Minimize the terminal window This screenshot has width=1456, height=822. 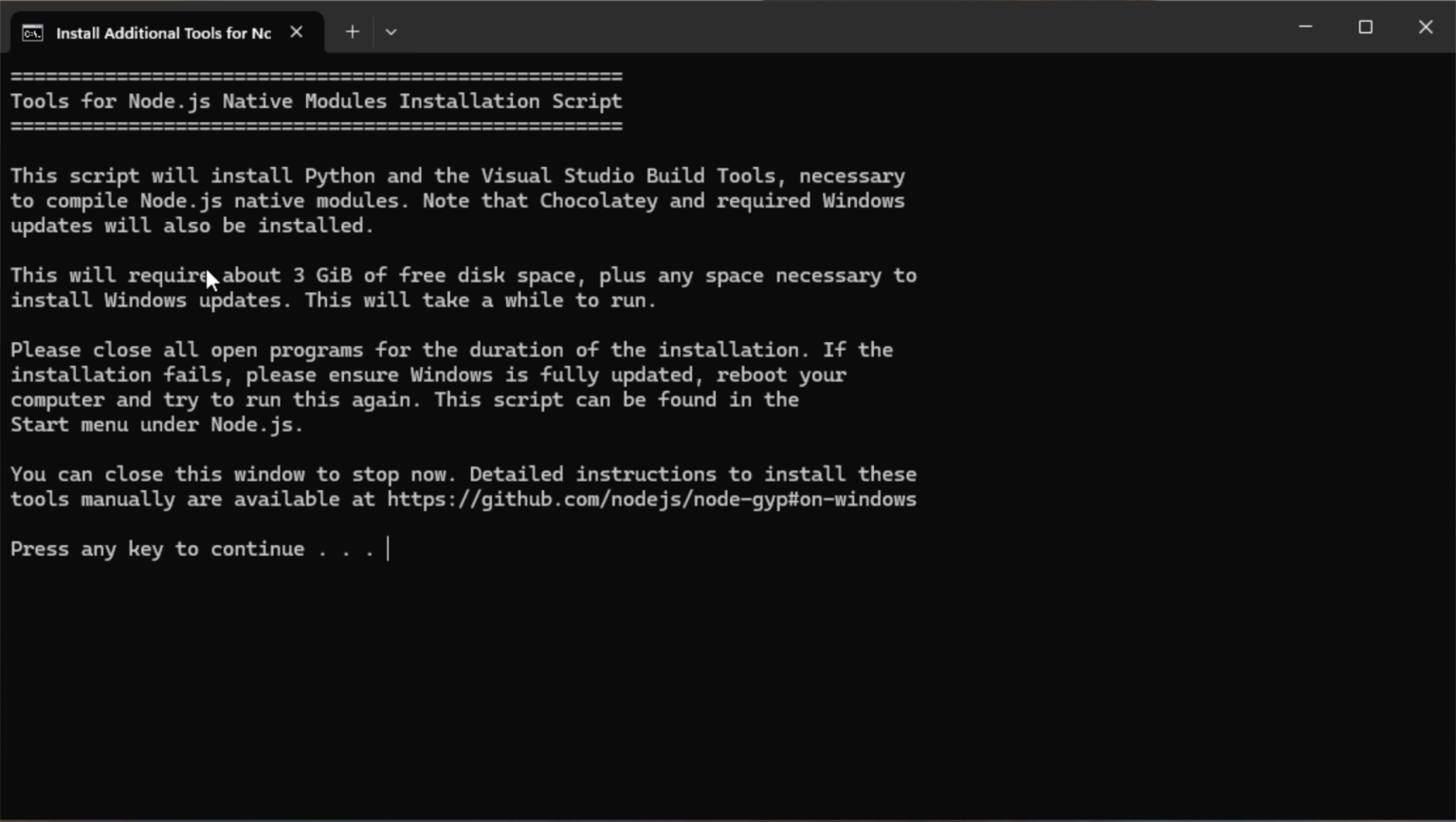pyautogui.click(x=1304, y=27)
